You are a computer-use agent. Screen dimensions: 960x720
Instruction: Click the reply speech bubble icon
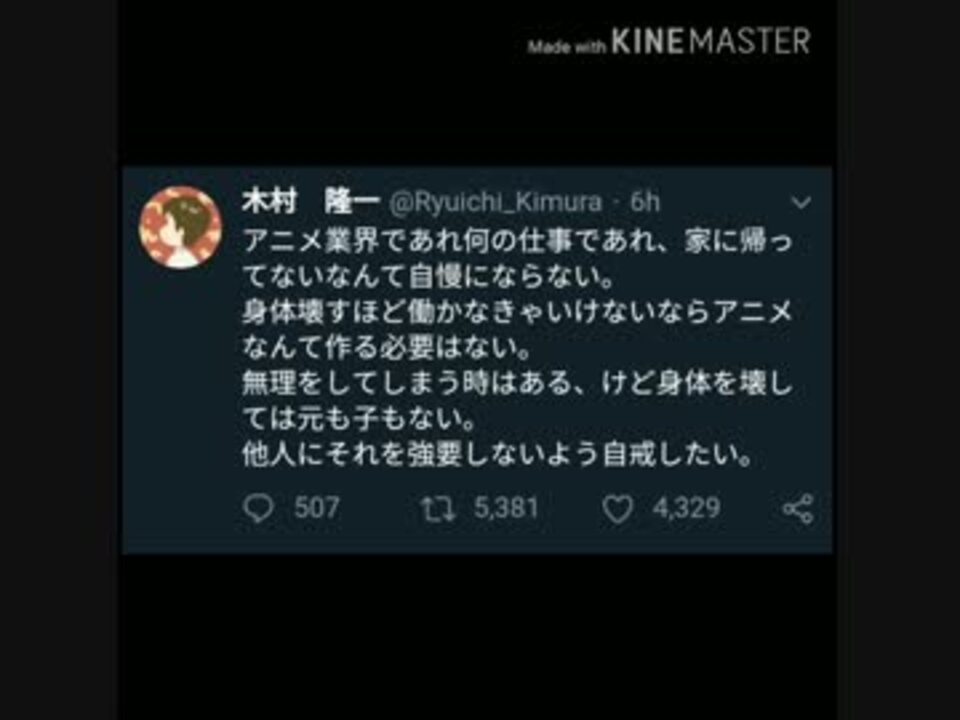[258, 508]
